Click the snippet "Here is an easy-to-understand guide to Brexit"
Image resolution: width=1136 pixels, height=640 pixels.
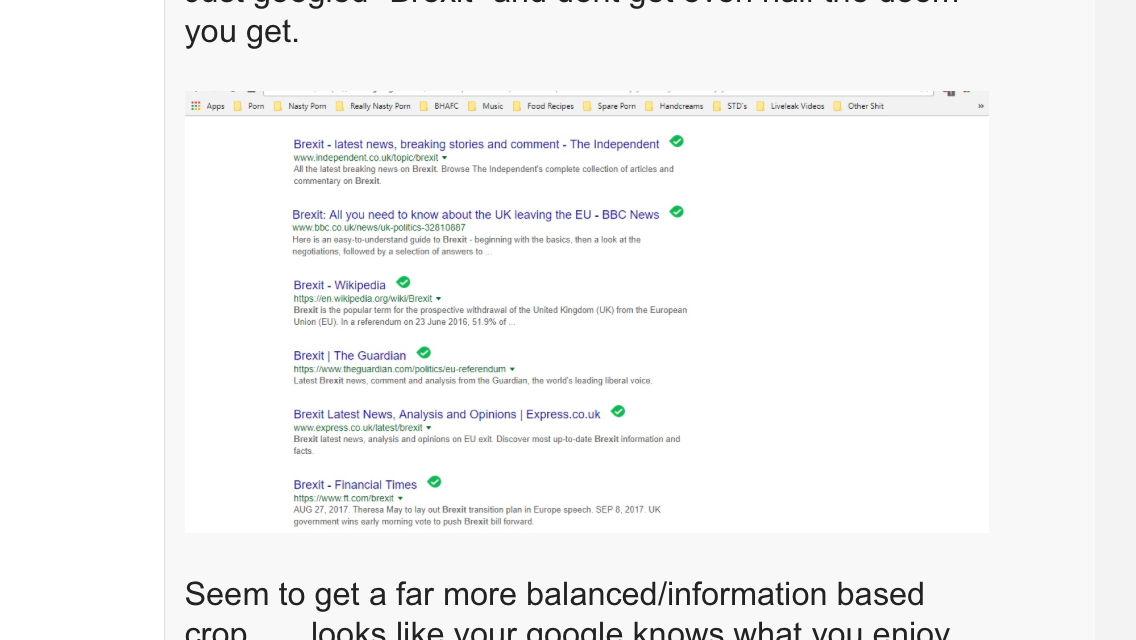click(380, 240)
